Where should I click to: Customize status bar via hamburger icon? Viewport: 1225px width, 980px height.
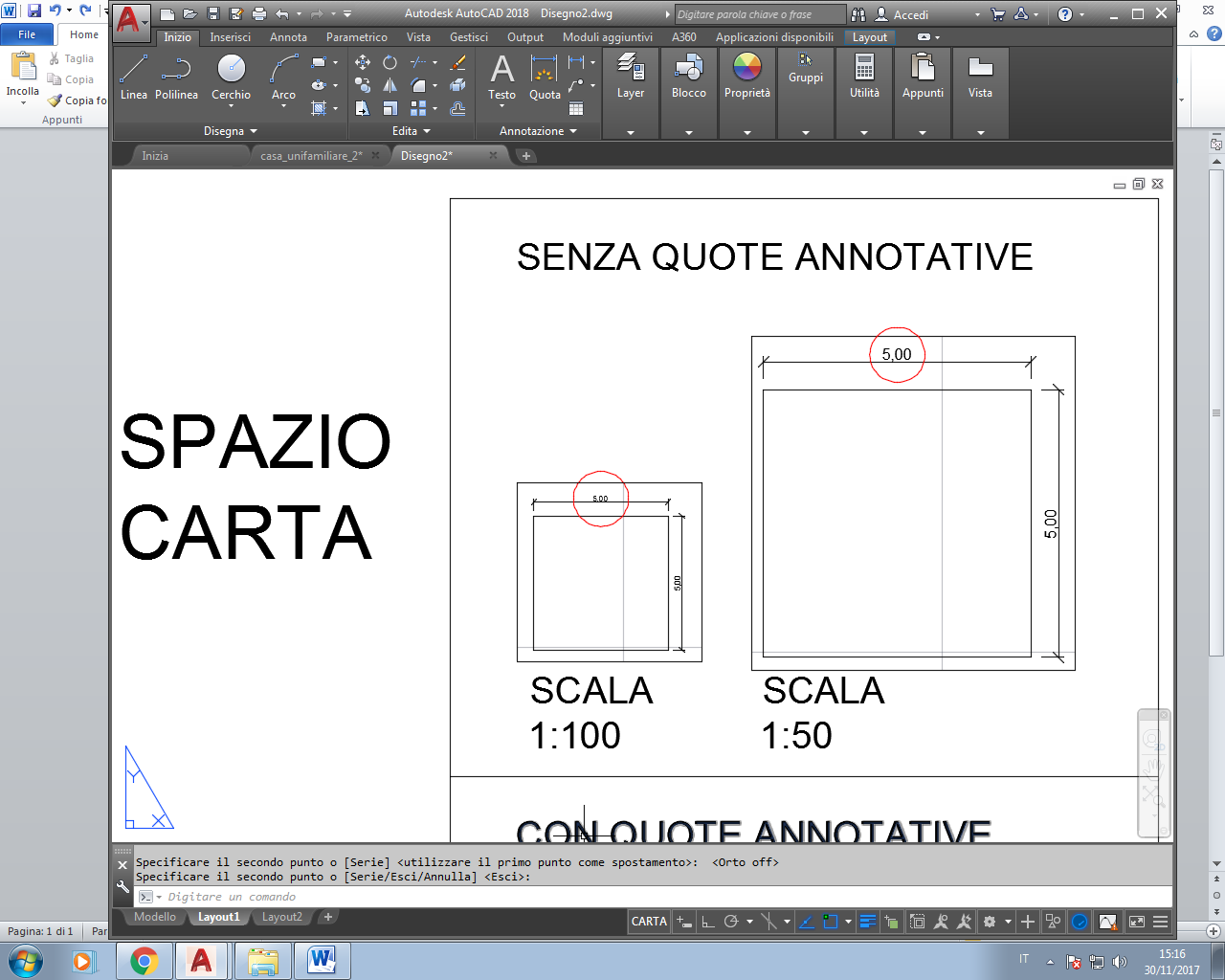(1160, 922)
